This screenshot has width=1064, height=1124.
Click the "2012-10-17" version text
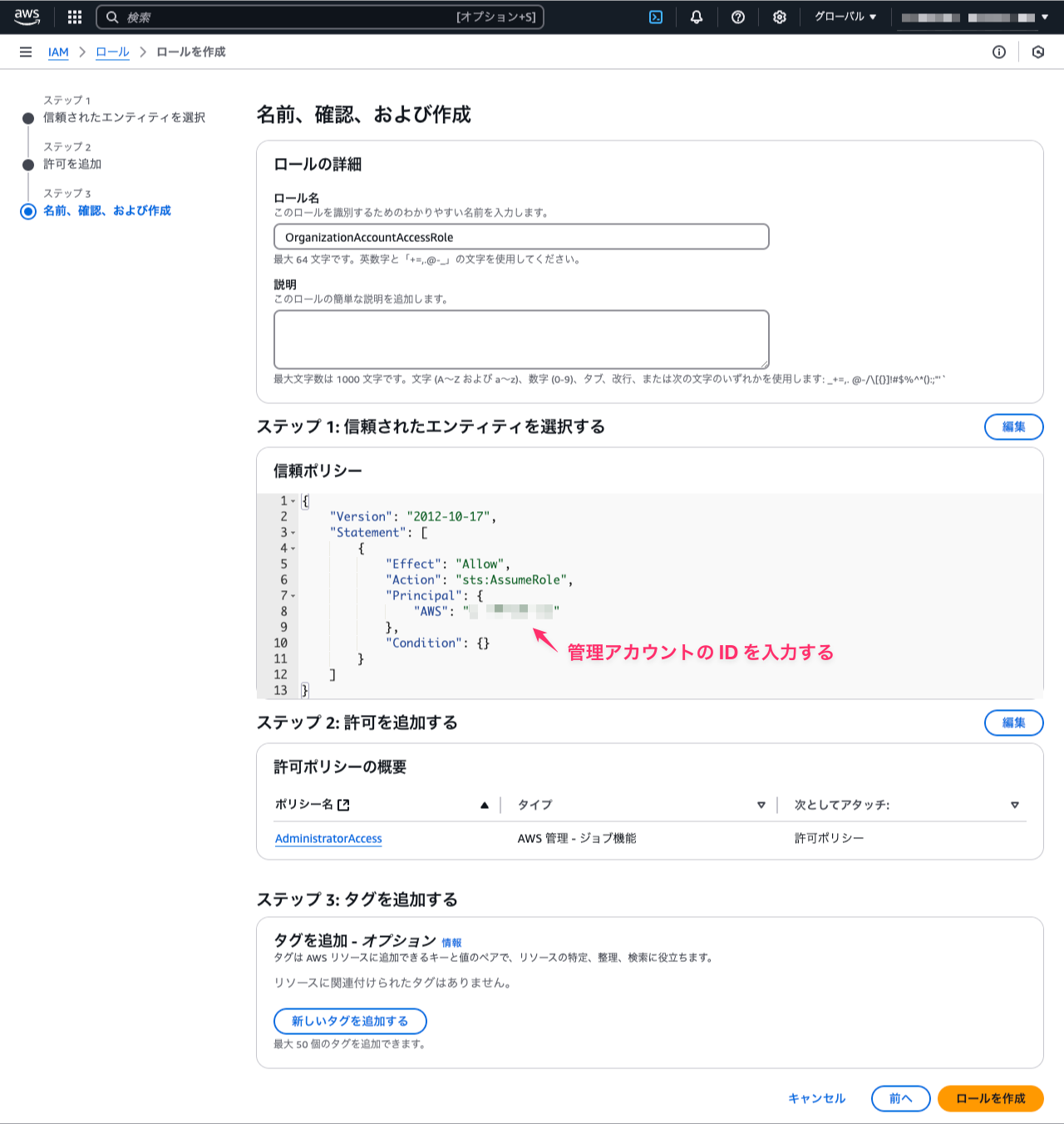[x=448, y=517]
